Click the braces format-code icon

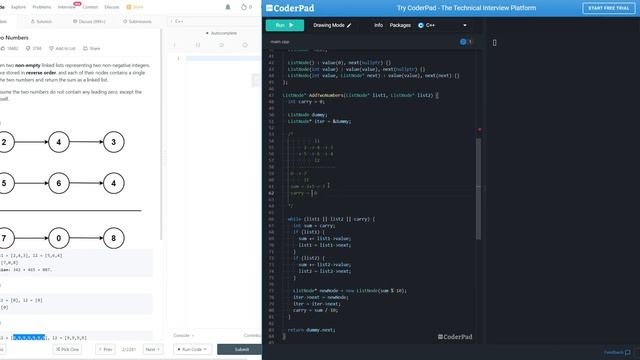pyautogui.click(x=198, y=45)
